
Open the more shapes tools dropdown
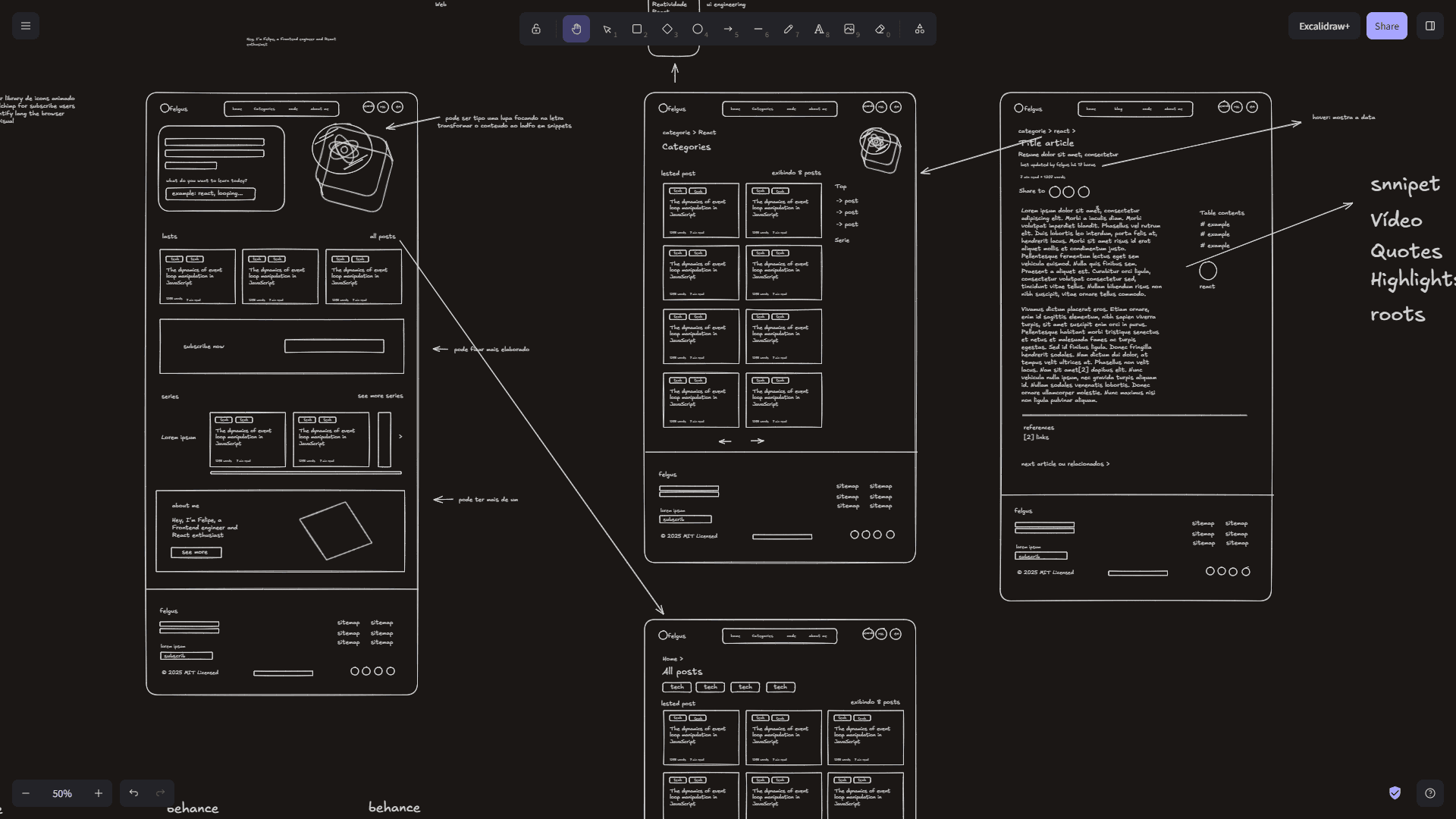pos(919,29)
